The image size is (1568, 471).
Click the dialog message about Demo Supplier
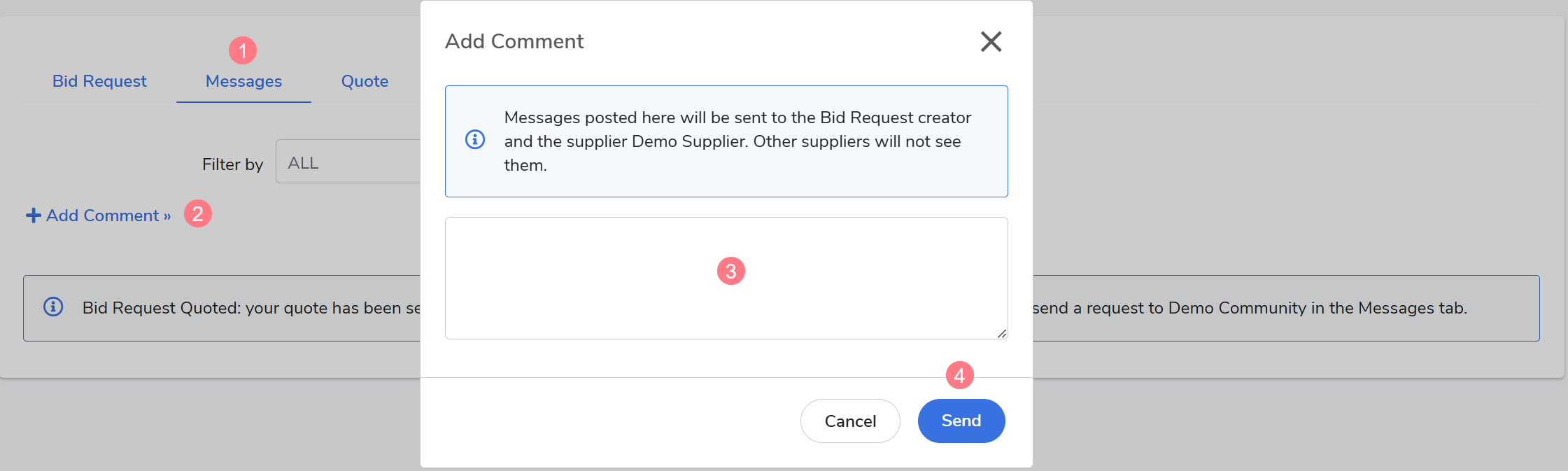(x=737, y=141)
